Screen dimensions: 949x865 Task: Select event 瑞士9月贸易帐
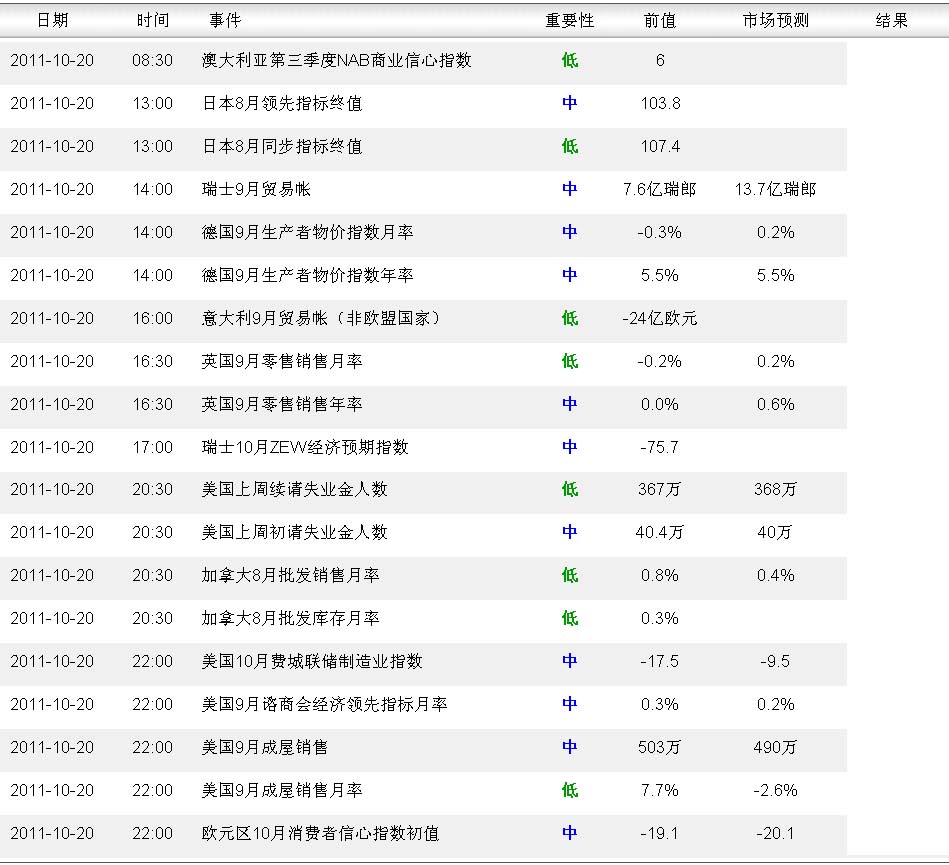(x=256, y=189)
